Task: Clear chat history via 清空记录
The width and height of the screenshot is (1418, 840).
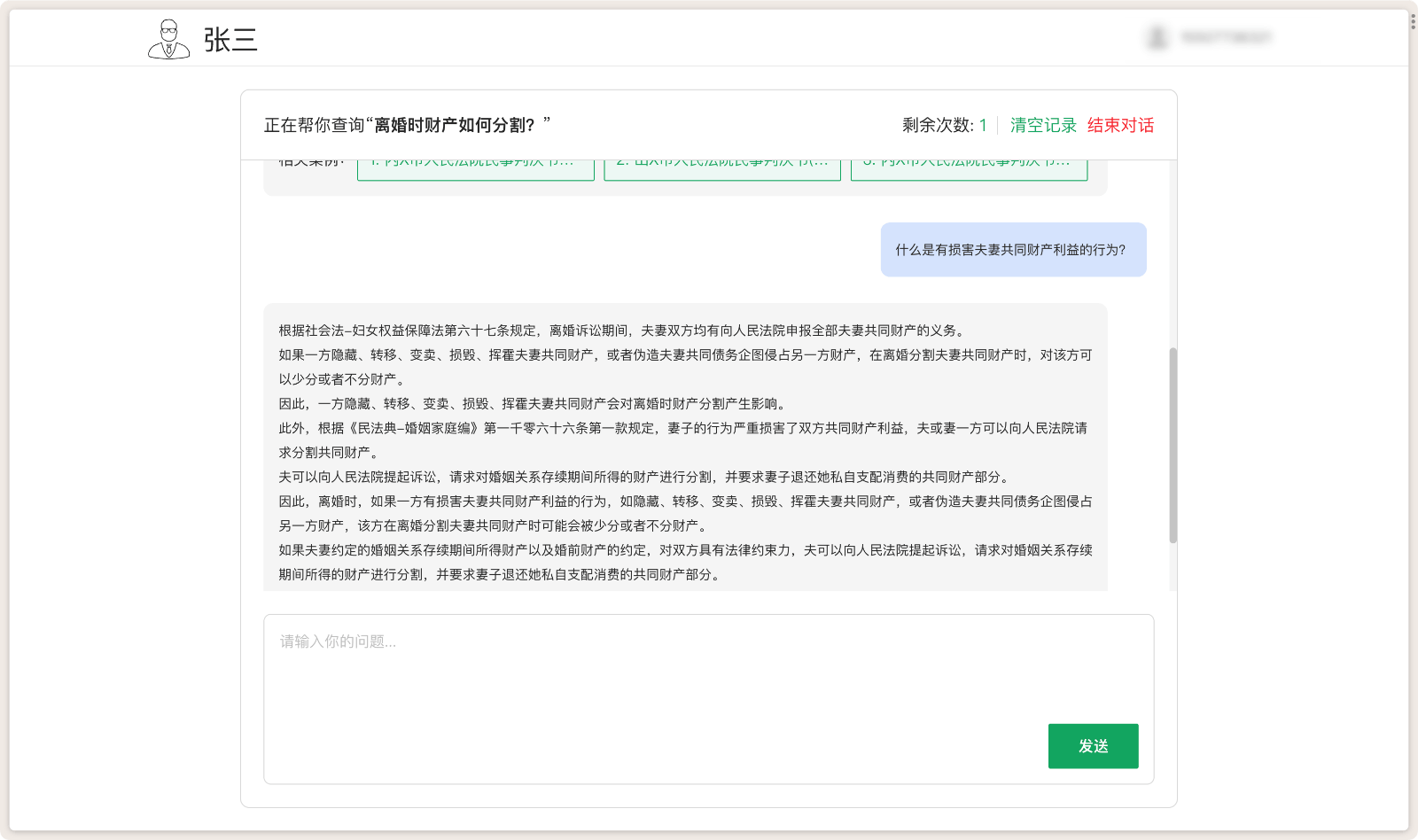Action: [x=1043, y=125]
